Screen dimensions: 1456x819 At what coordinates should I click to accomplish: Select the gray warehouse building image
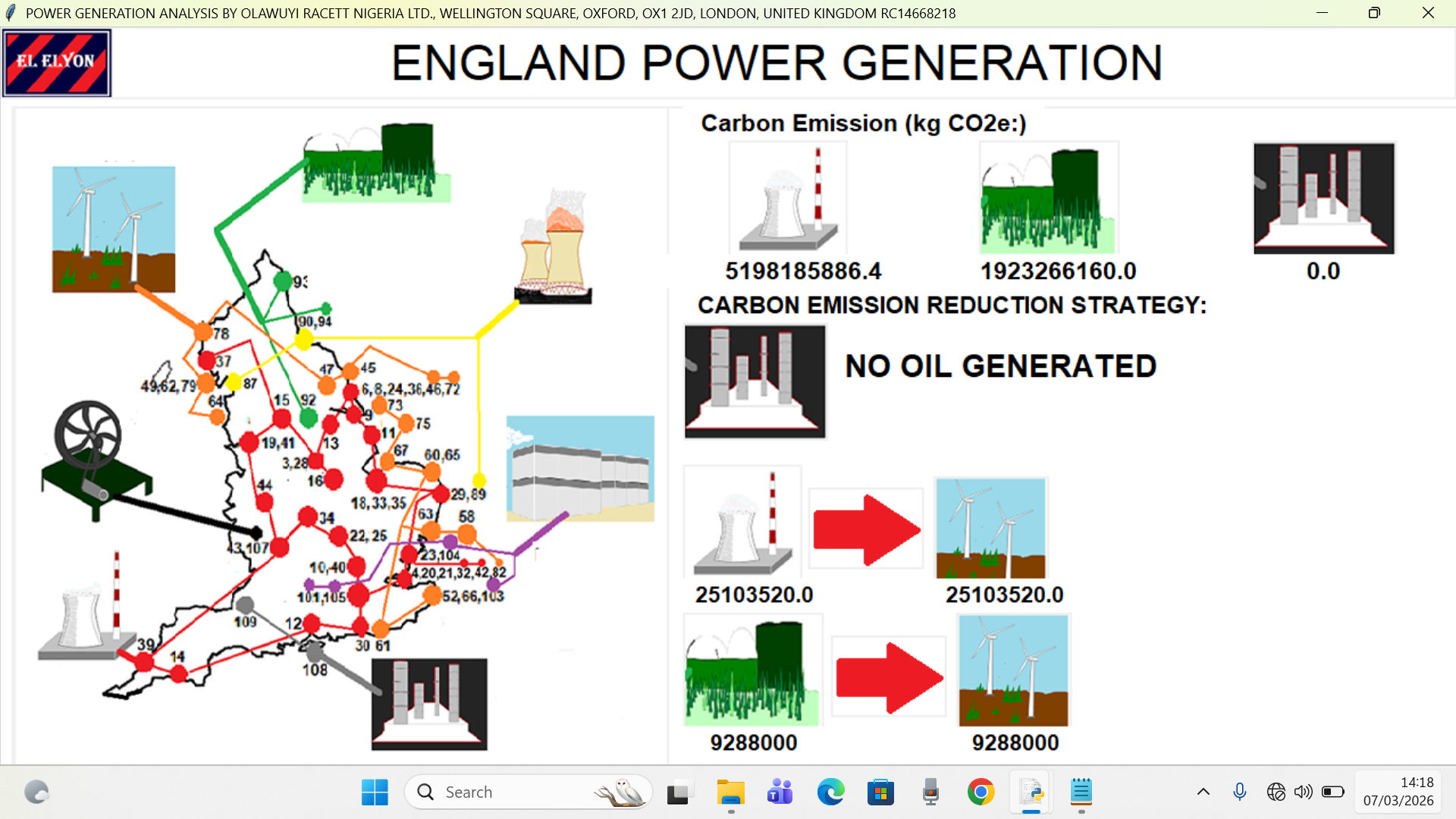[x=580, y=468]
